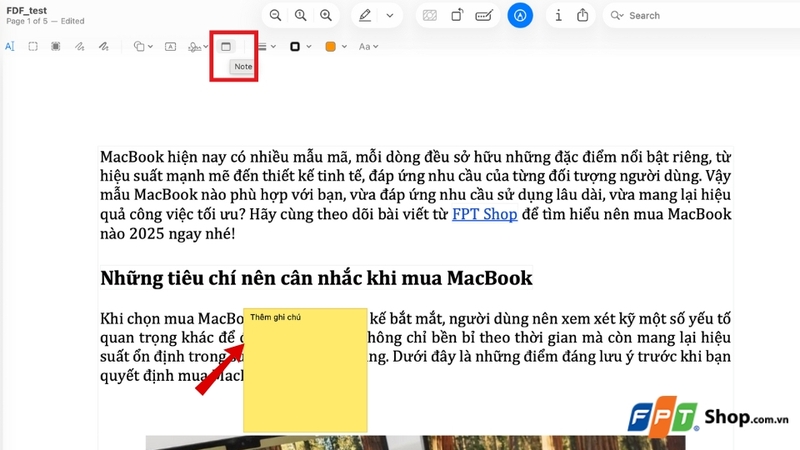Select the Rectangular Selection tool
The height and width of the screenshot is (450, 800).
pyautogui.click(x=33, y=46)
